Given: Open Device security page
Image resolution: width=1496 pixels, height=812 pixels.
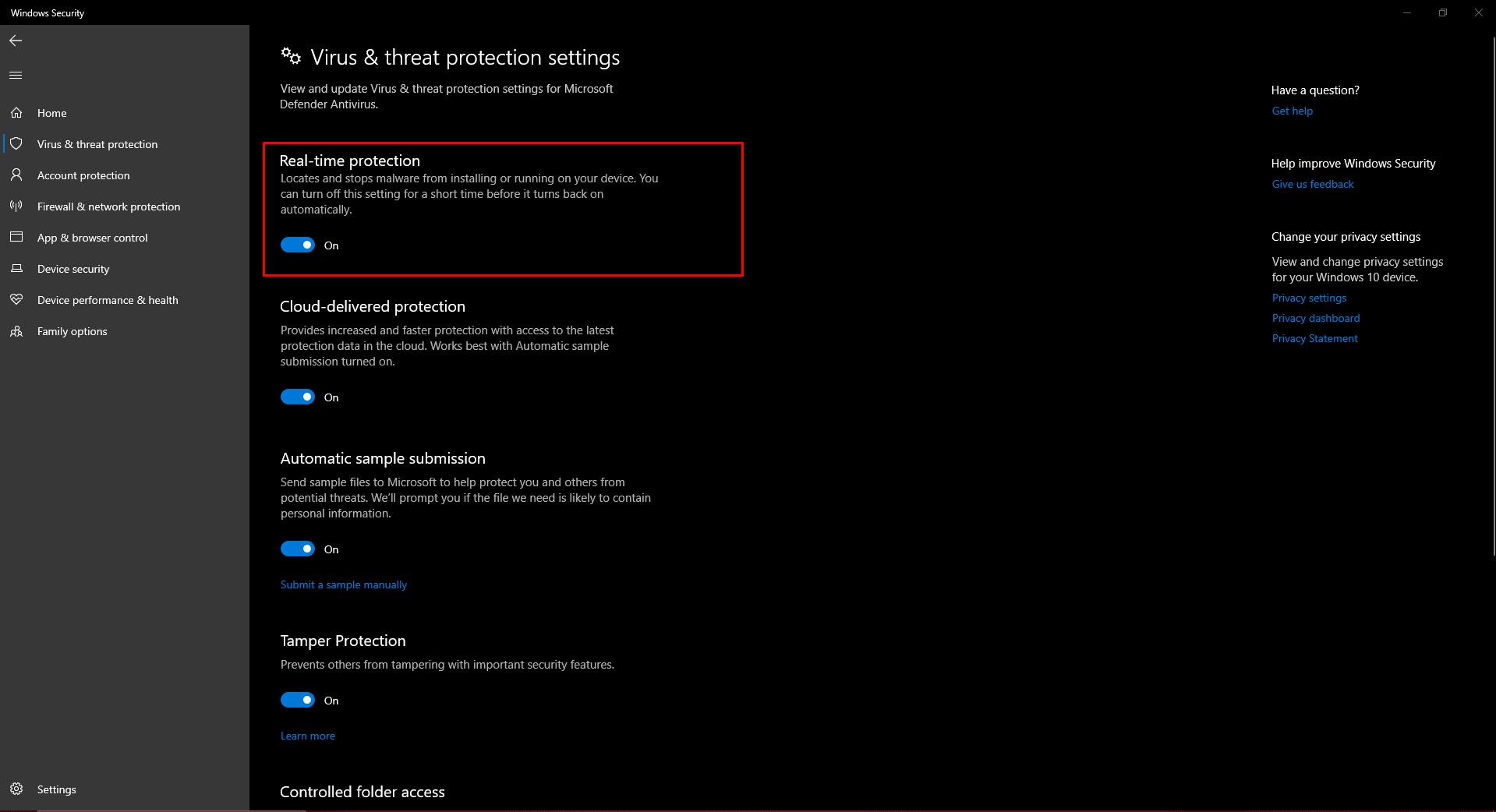Looking at the screenshot, I should (x=125, y=269).
